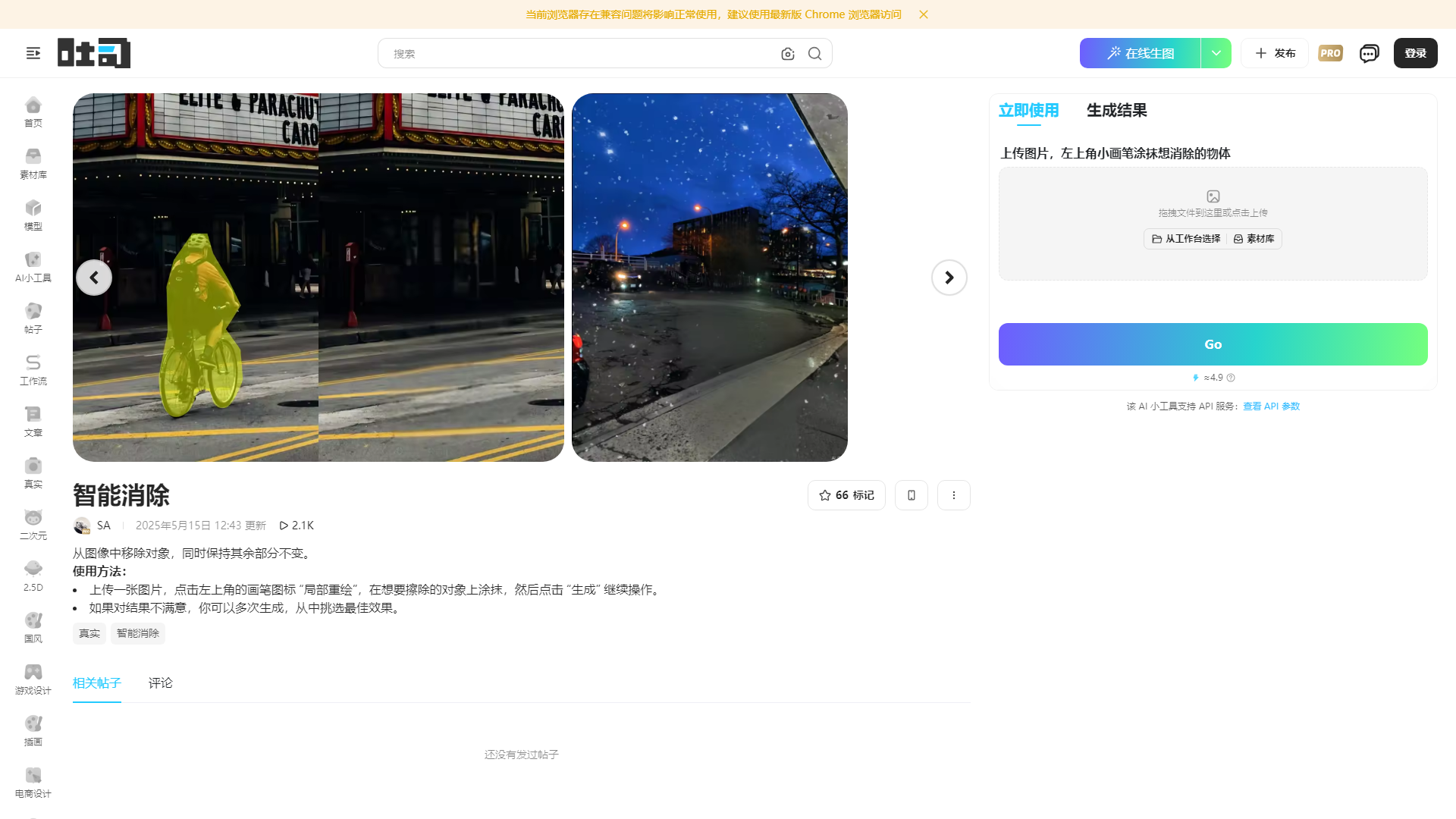1456x819 pixels.
Task: Select the 智能消除 tag
Action: click(x=137, y=633)
